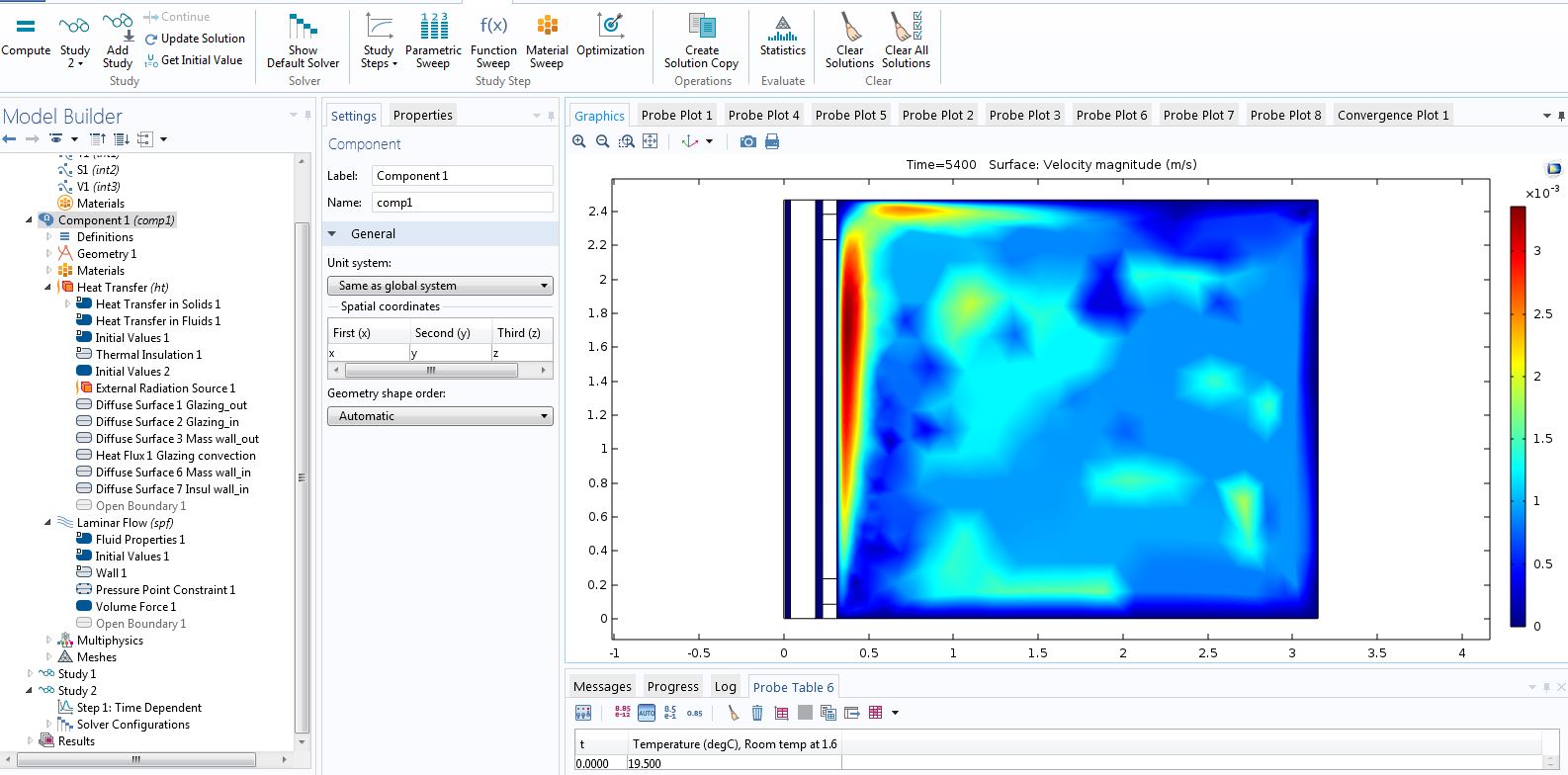Switch to the Probe Plot 4 tab
Screen dimensions: 1568x775
[763, 115]
